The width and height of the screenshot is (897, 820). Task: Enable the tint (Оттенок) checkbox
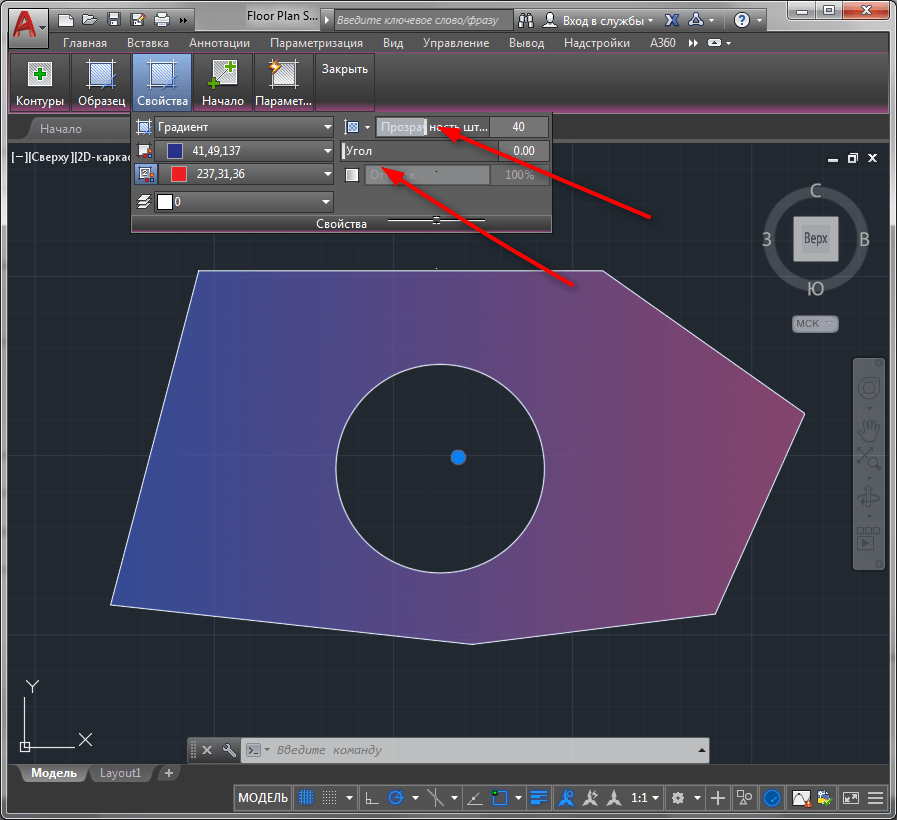(x=352, y=175)
